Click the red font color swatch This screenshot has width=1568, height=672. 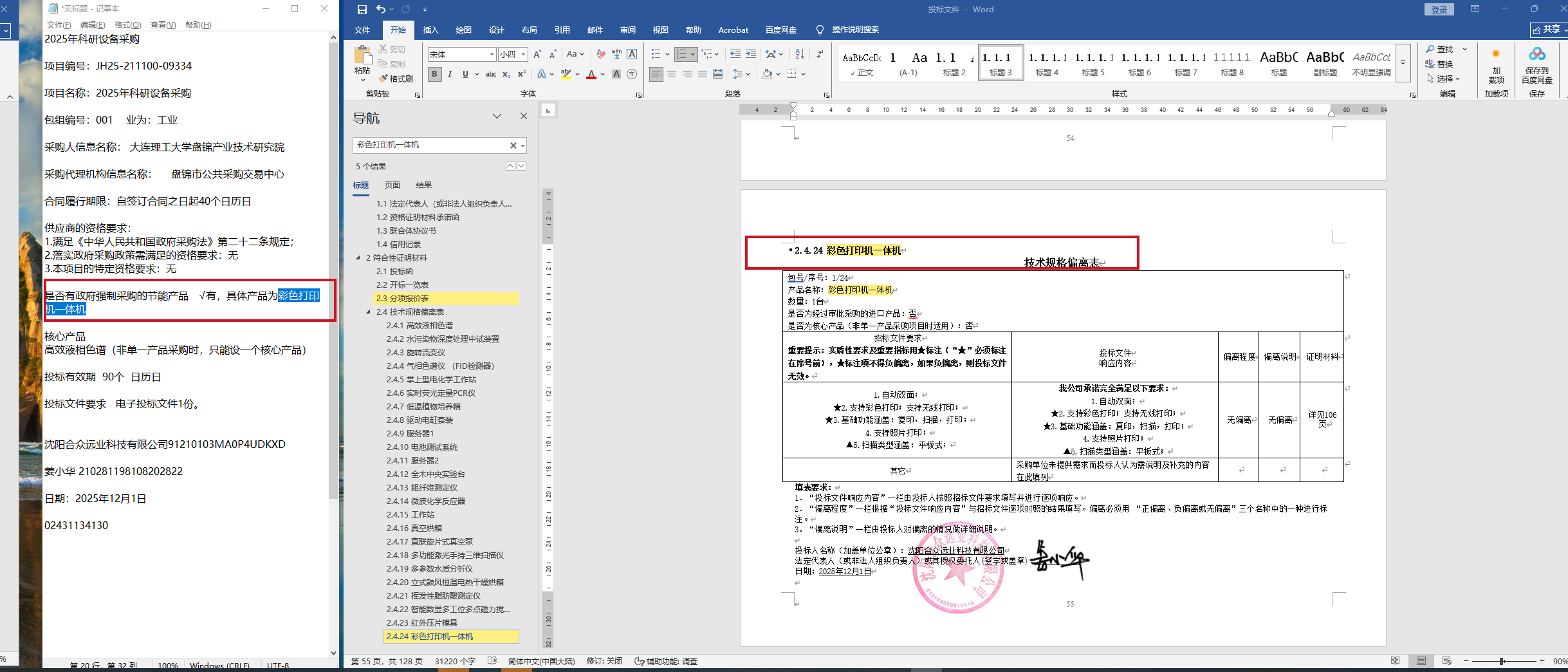pos(591,75)
